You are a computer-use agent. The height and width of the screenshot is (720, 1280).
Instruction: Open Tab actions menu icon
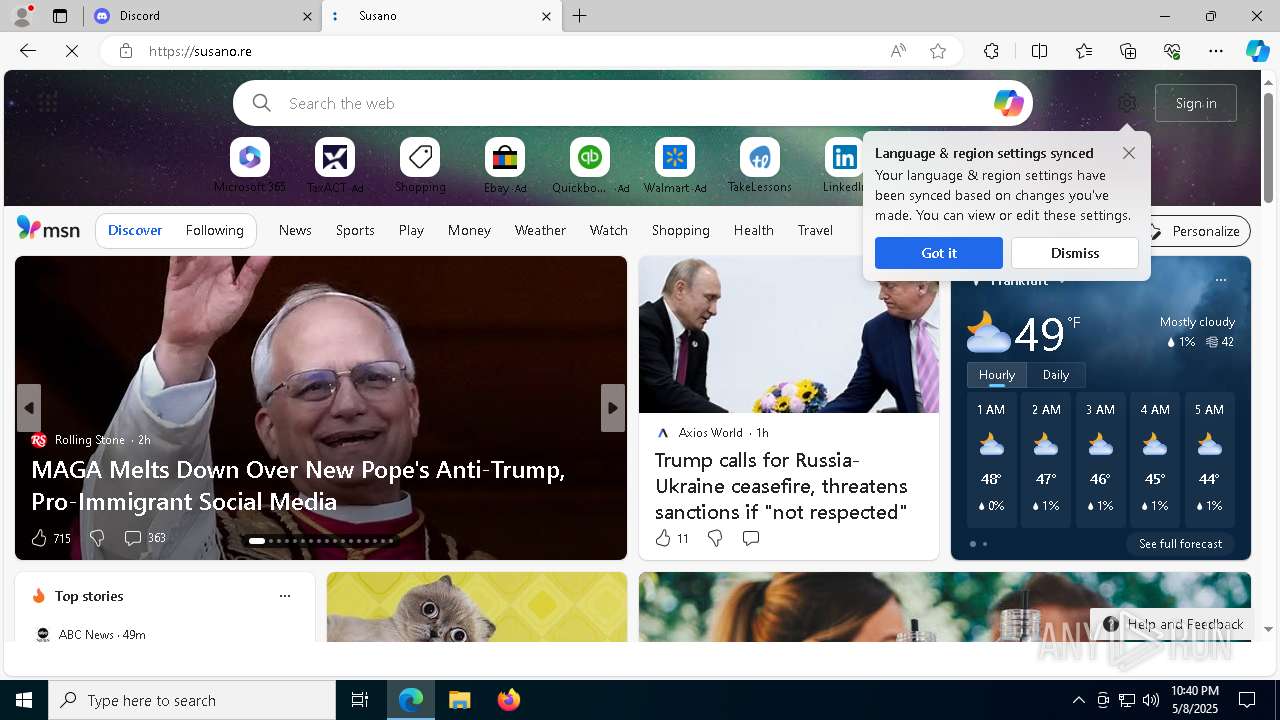pos(60,16)
